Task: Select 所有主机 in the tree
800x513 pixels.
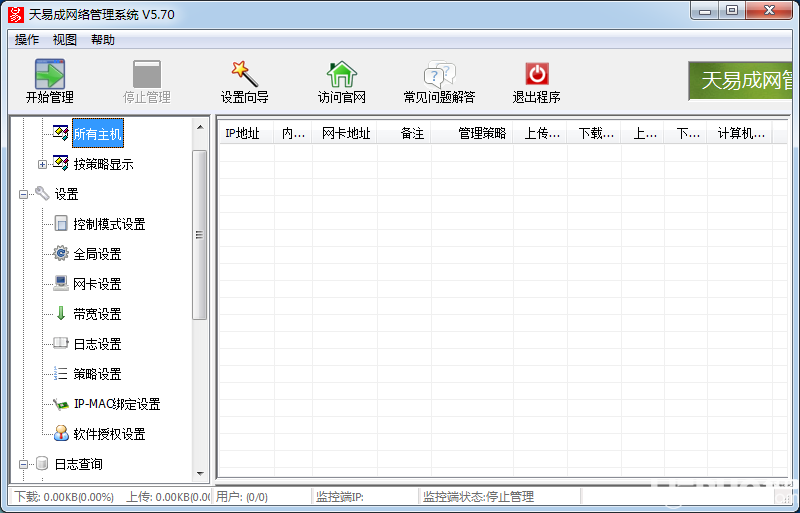Action: click(97, 134)
